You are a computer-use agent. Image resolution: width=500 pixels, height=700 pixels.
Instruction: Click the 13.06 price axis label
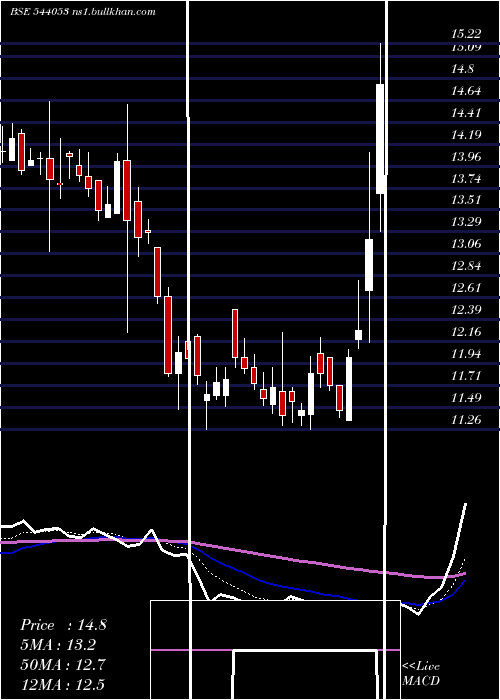click(466, 244)
